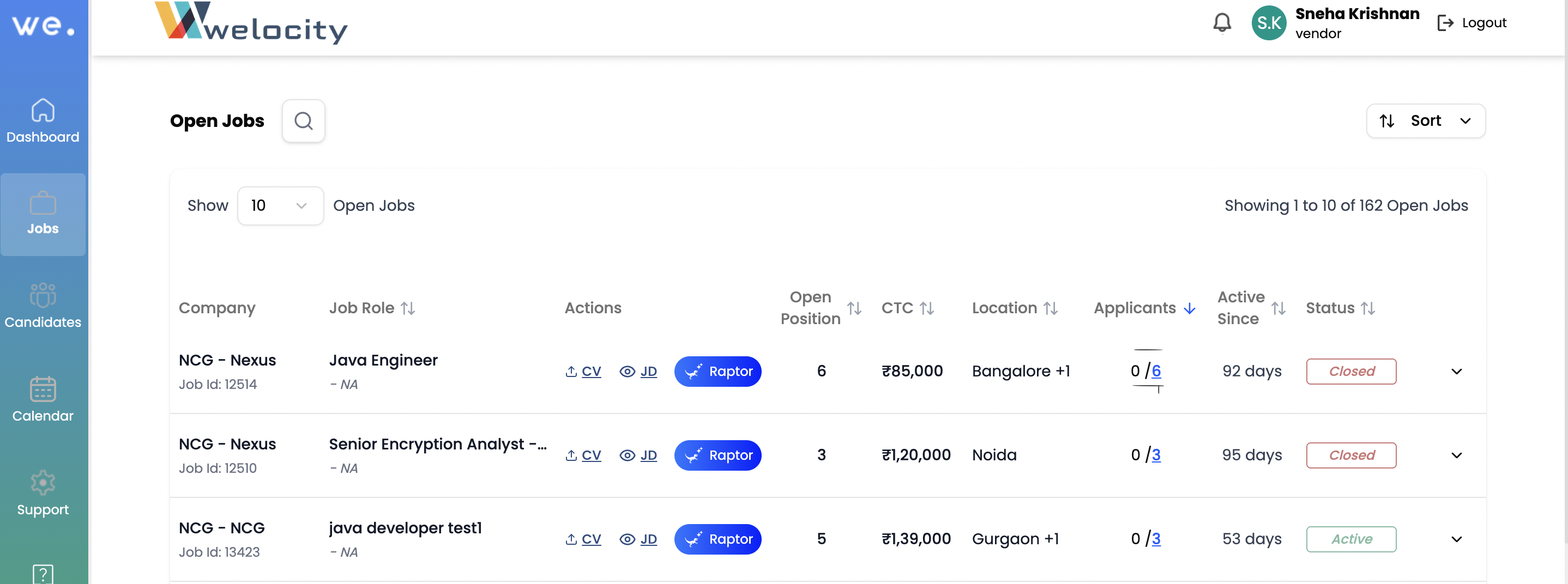Image resolution: width=1568 pixels, height=584 pixels.
Task: Toggle Applicants column sort arrow
Action: [1190, 308]
